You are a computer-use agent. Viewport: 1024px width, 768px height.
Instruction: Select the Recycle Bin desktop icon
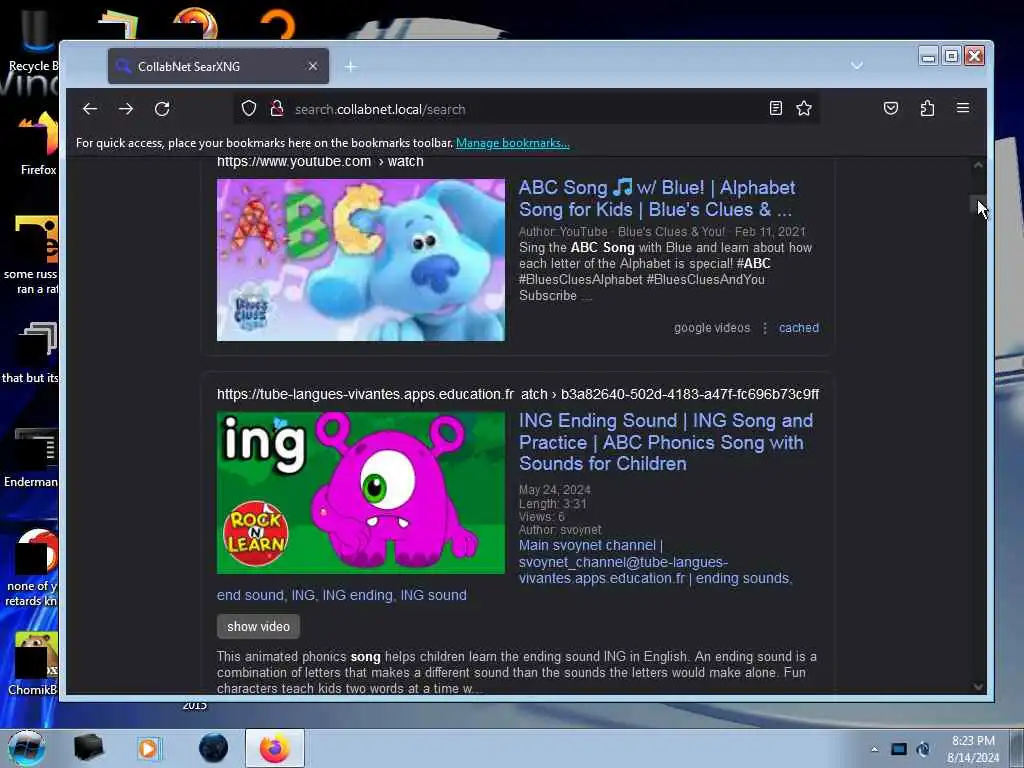33,40
